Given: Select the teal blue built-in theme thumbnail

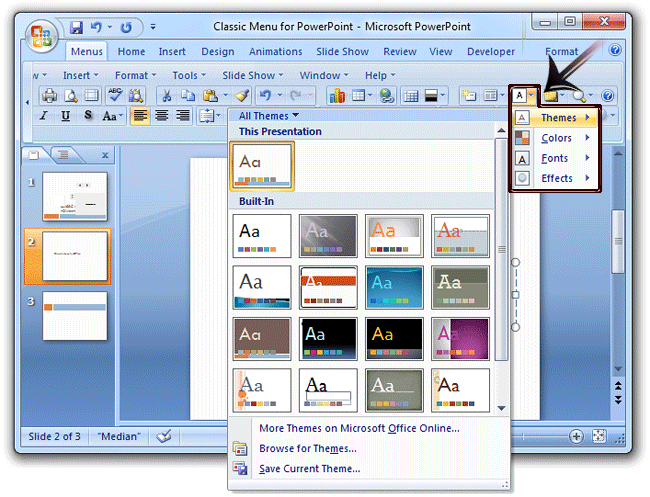Looking at the screenshot, I should pos(394,287).
